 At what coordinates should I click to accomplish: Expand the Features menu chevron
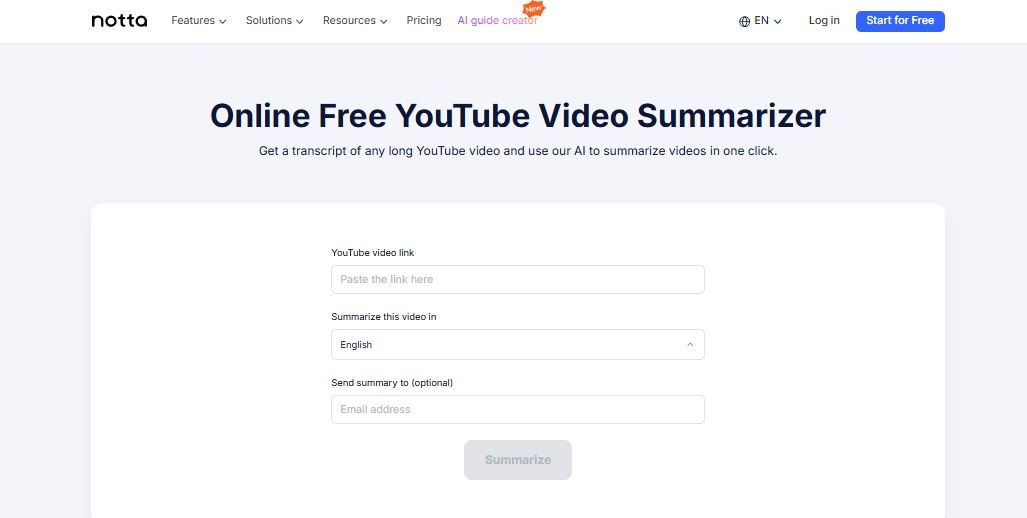pyautogui.click(x=223, y=22)
